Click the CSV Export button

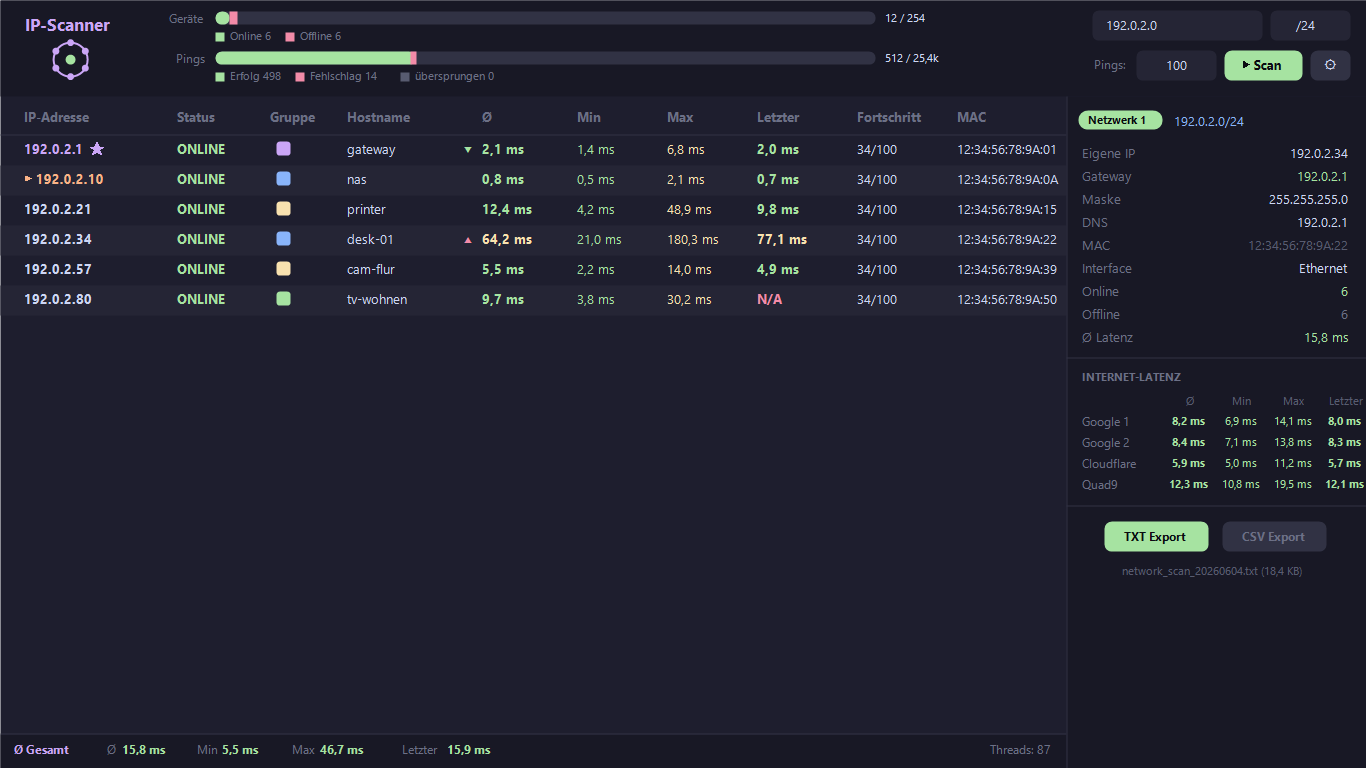tap(1274, 537)
